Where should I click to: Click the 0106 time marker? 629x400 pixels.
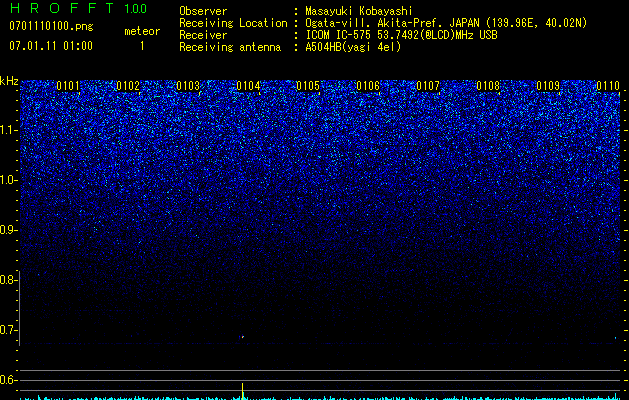(368, 86)
